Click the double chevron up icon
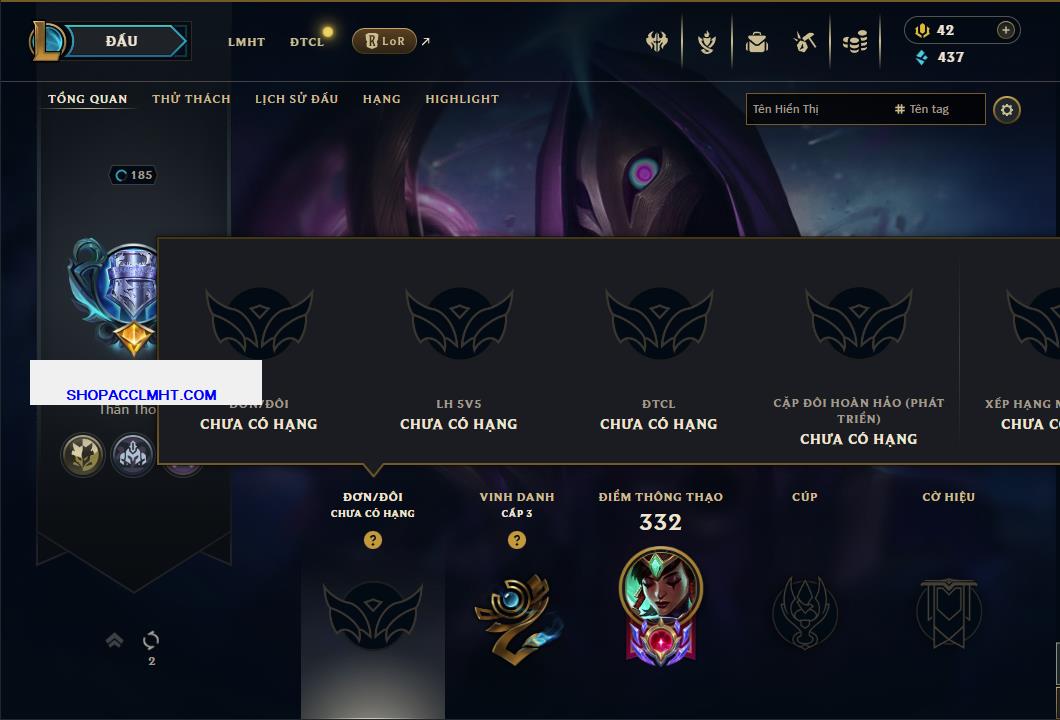Viewport: 1060px width, 720px height. coord(114,640)
